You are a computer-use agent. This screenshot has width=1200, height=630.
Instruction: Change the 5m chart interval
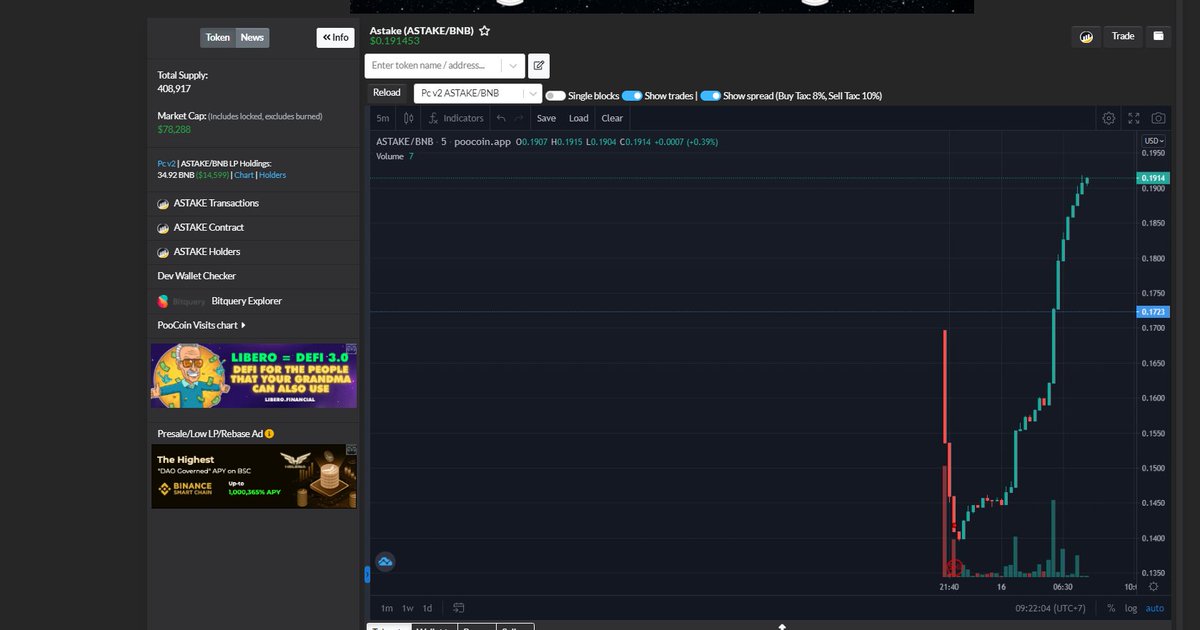point(383,118)
